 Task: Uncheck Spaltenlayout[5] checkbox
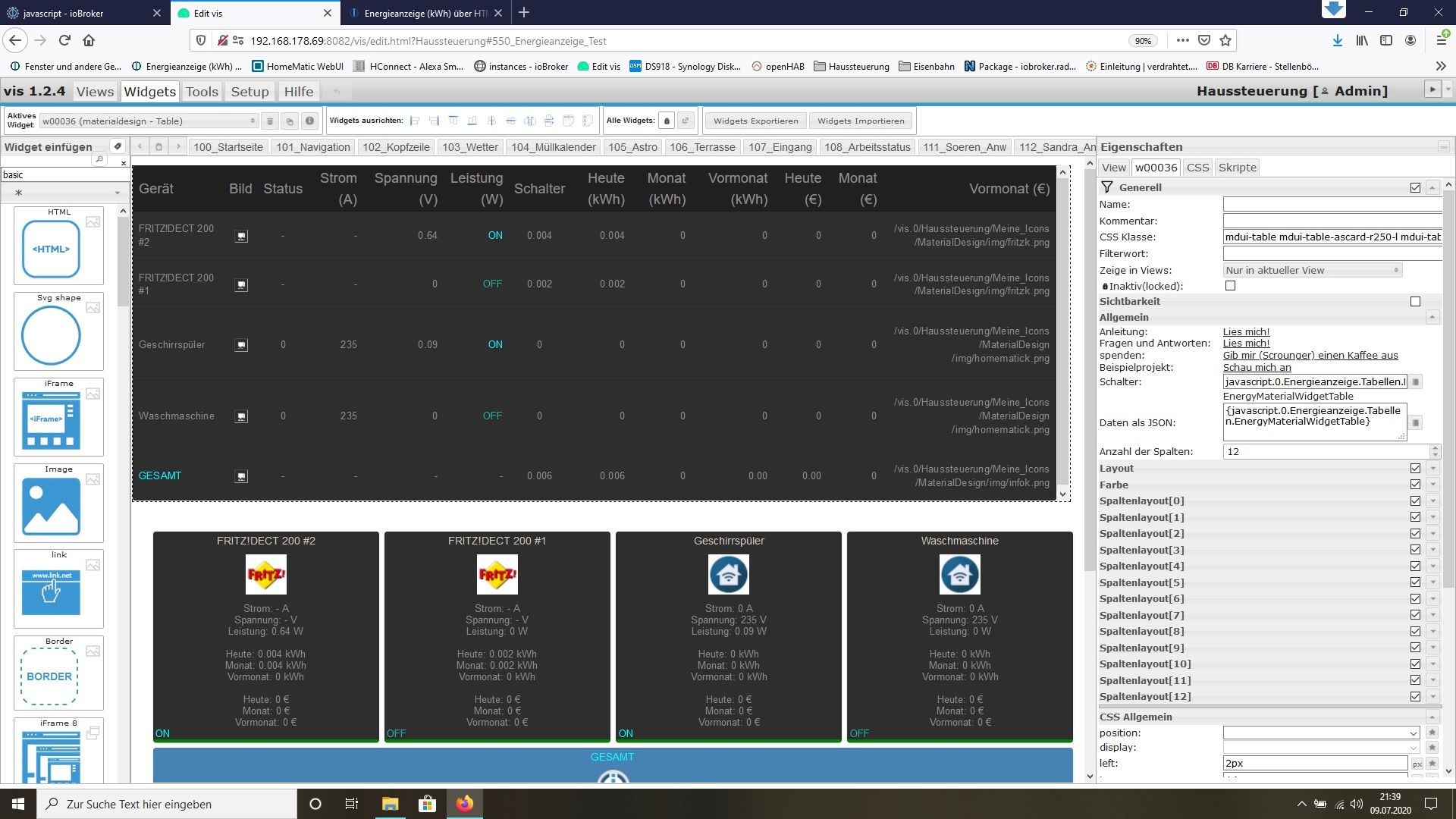pos(1415,582)
